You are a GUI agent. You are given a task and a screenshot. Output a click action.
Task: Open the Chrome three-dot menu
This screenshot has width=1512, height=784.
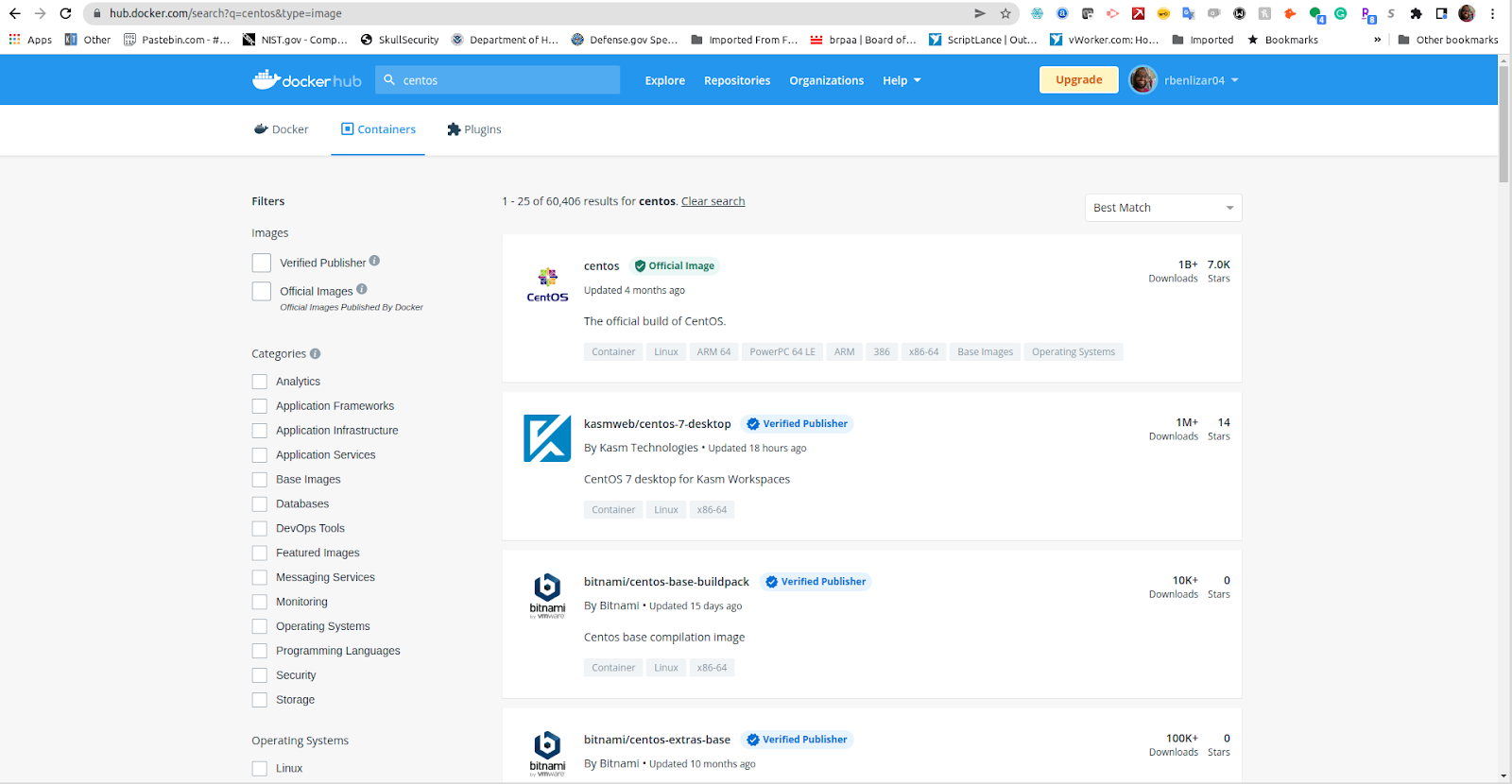[x=1492, y=13]
